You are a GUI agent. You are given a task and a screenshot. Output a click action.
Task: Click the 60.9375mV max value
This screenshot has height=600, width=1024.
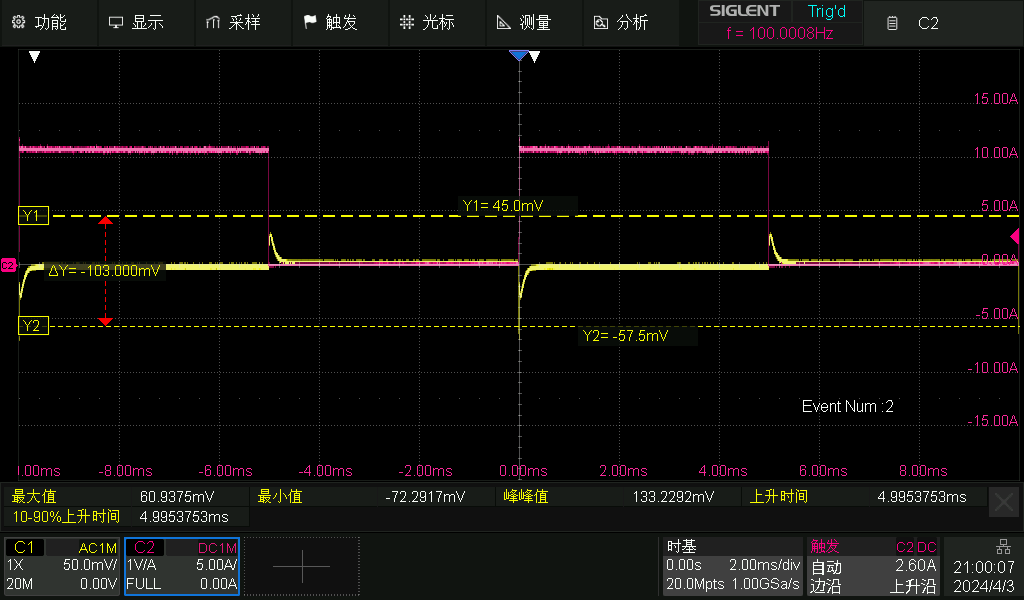[176, 497]
